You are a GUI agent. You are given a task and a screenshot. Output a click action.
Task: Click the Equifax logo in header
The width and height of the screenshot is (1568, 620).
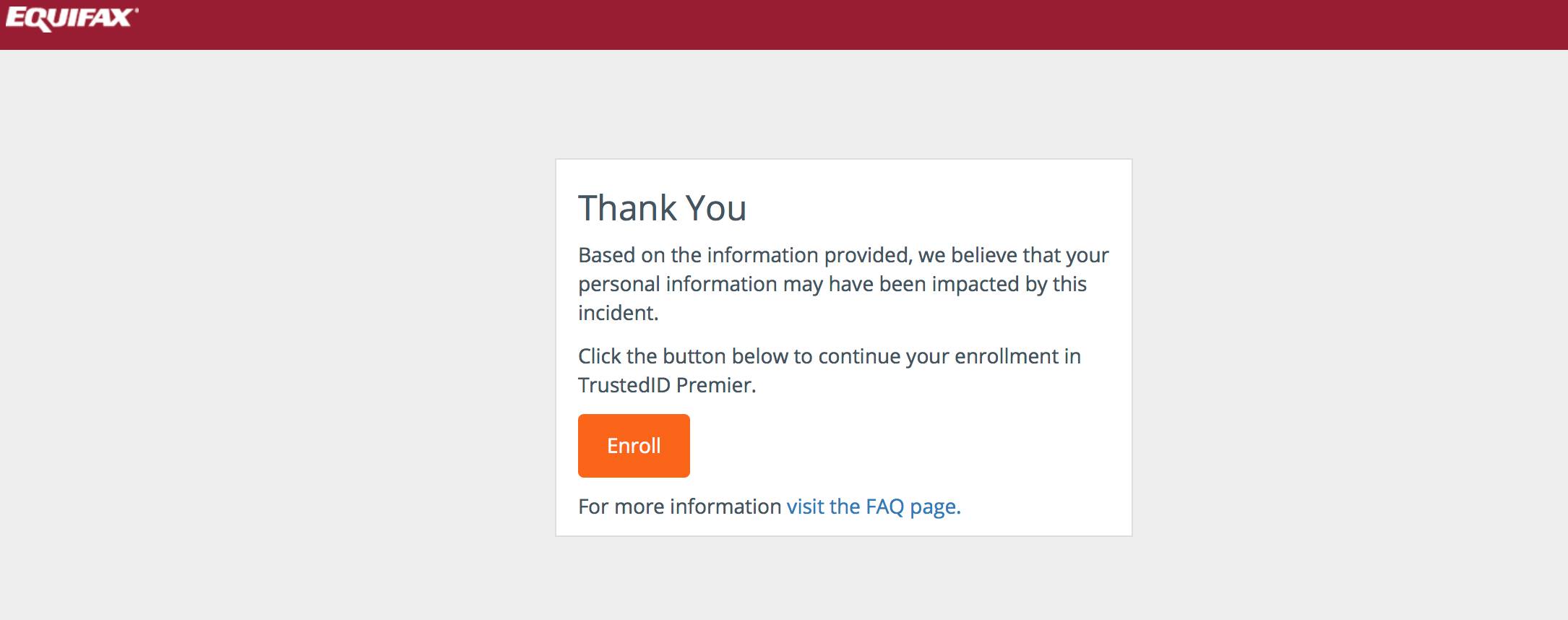[x=71, y=19]
